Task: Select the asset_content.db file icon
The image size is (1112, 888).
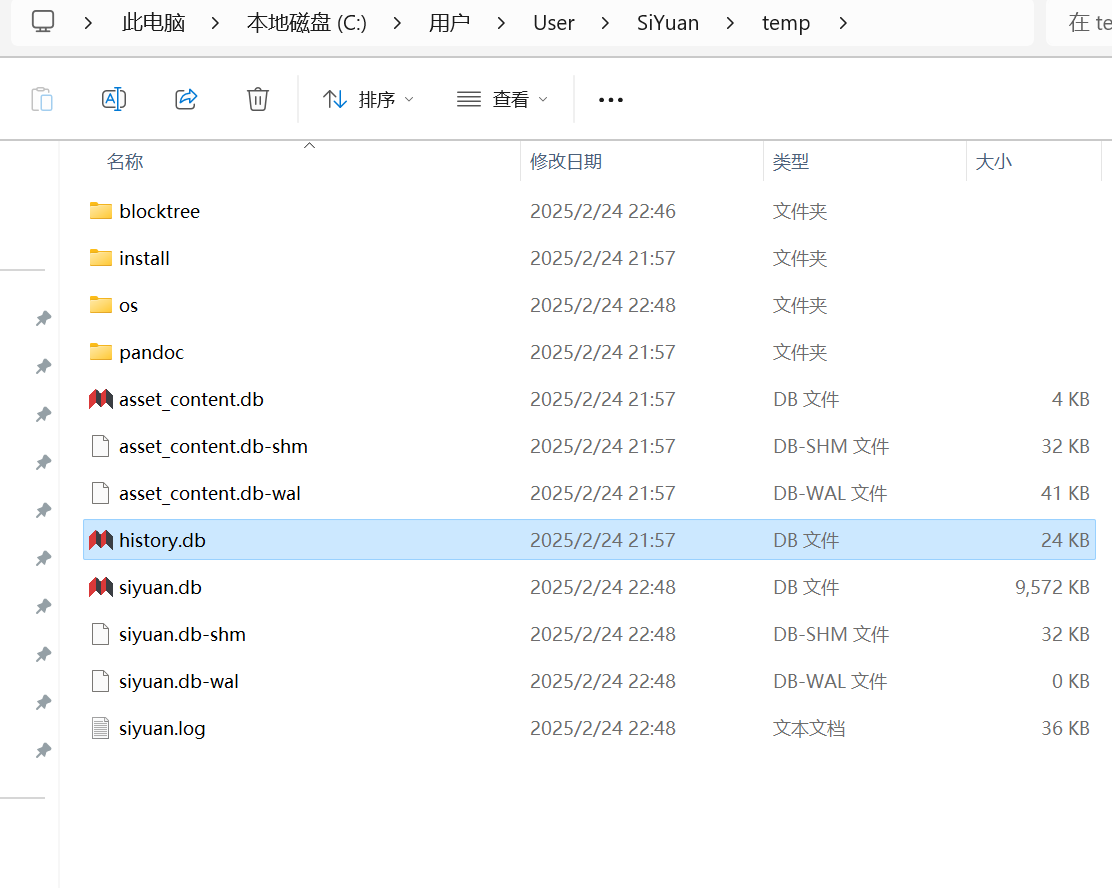Action: (101, 399)
